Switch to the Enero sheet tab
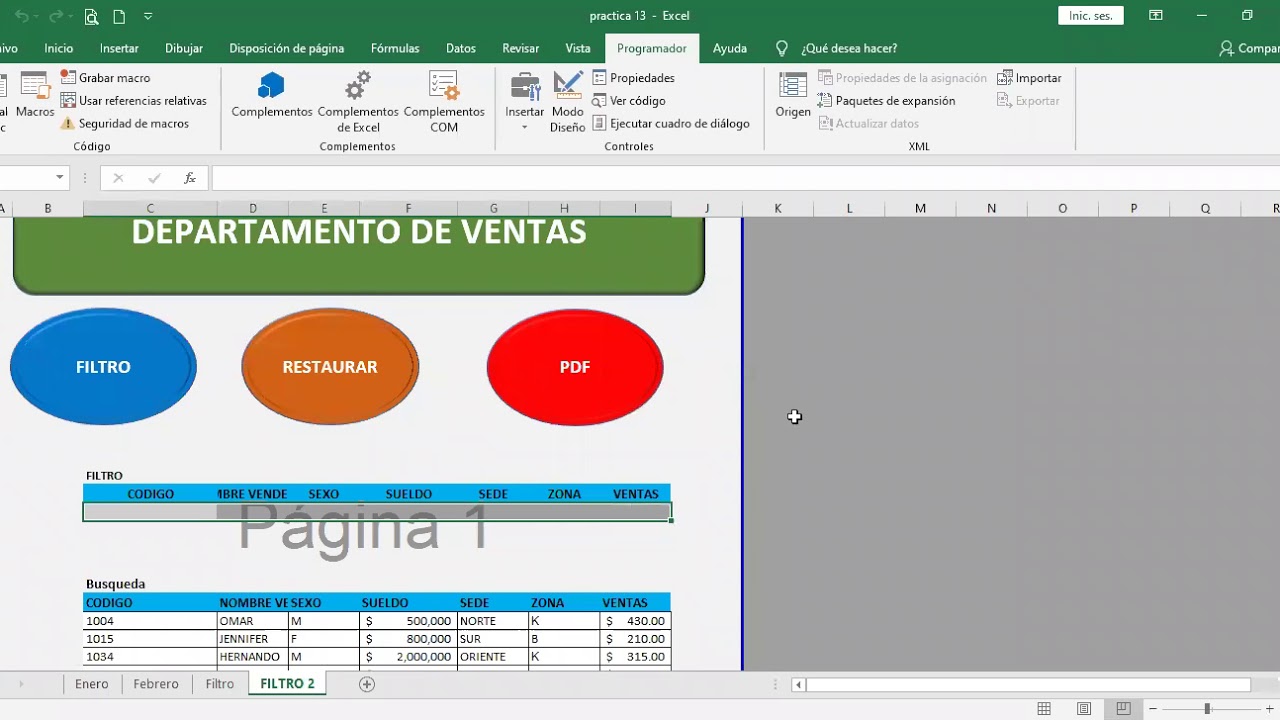The height and width of the screenshot is (720, 1280). point(91,684)
